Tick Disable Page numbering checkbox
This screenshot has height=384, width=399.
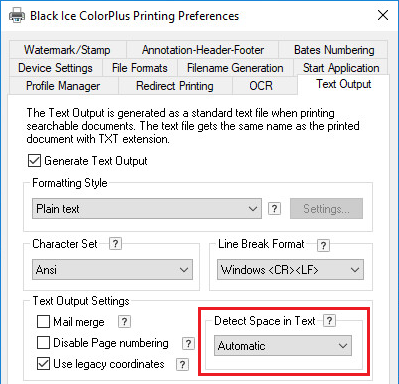43,343
